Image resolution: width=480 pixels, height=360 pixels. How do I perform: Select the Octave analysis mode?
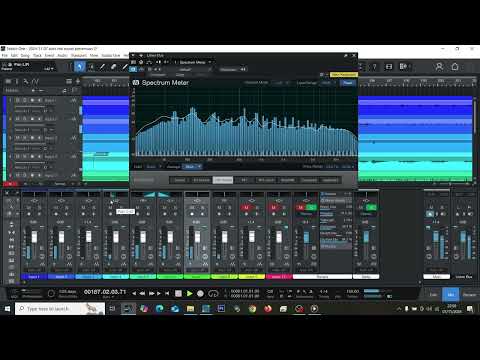180,180
